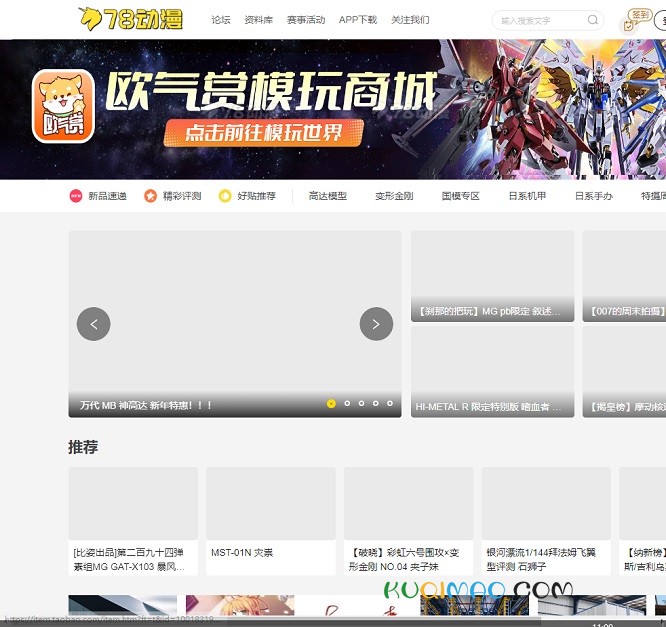Open 【揭皇榜】摩动核 card
The image size is (666, 627).
(x=624, y=372)
